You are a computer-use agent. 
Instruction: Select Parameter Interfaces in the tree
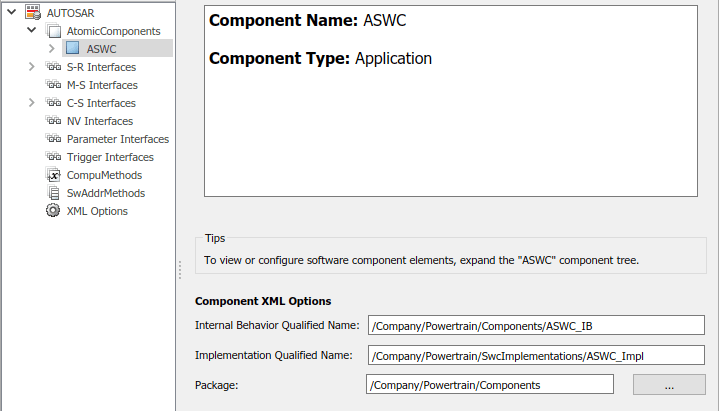coord(117,139)
